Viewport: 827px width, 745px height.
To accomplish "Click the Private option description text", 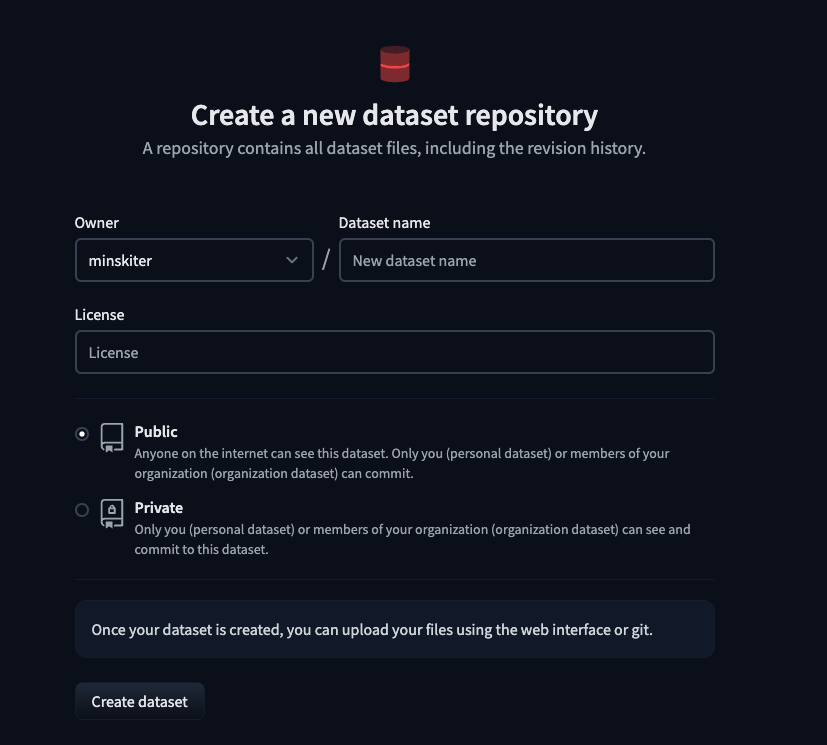I will 412,539.
